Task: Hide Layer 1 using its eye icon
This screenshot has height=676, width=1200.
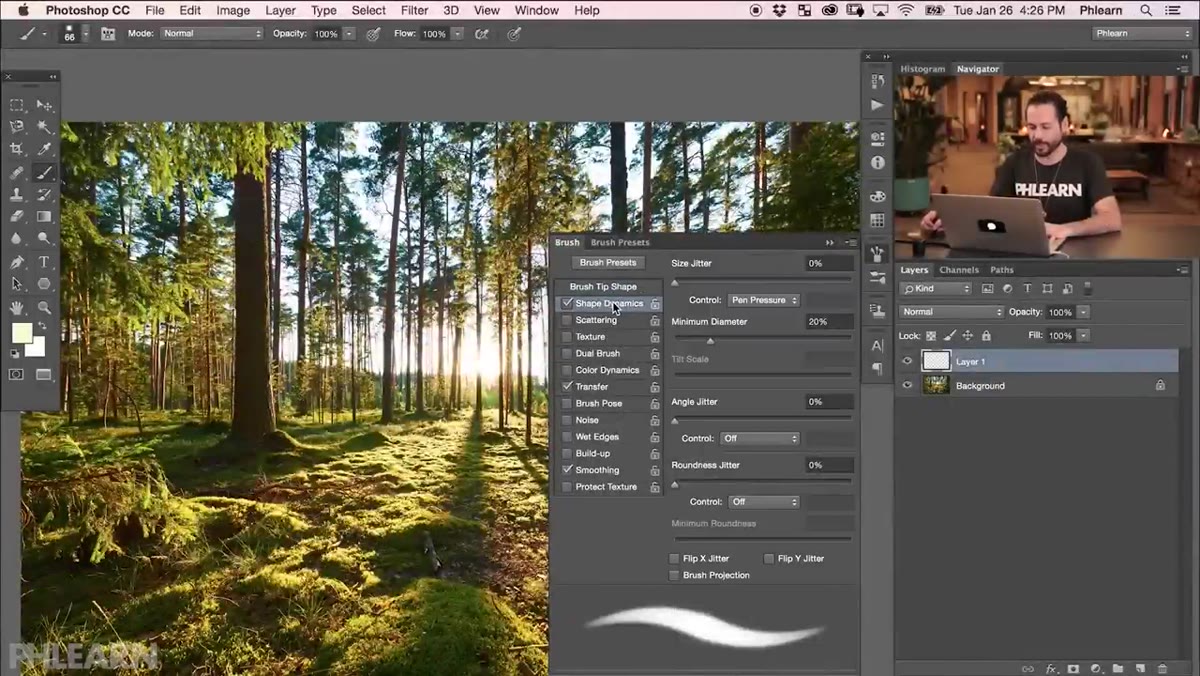Action: [x=907, y=361]
